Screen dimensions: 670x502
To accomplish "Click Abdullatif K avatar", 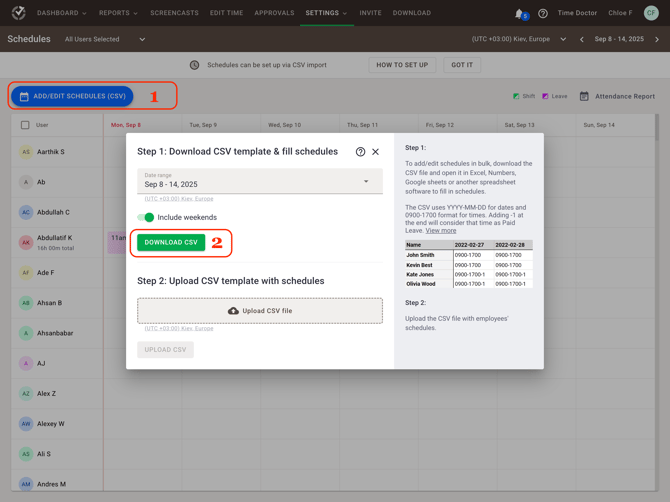I will click(x=26, y=242).
